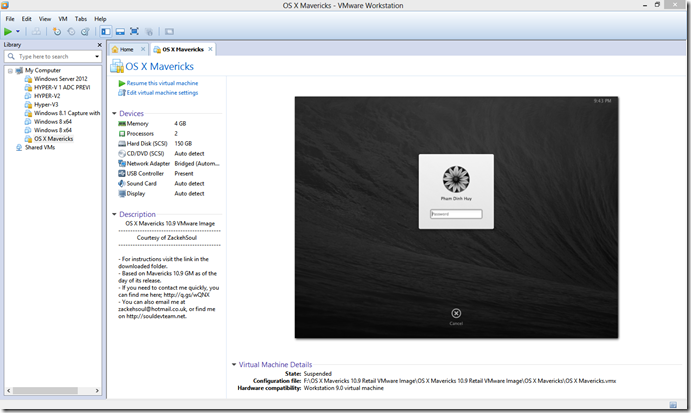This screenshot has height=413, width=691.
Task: Open the power options dropdown arrow
Action: point(18,31)
